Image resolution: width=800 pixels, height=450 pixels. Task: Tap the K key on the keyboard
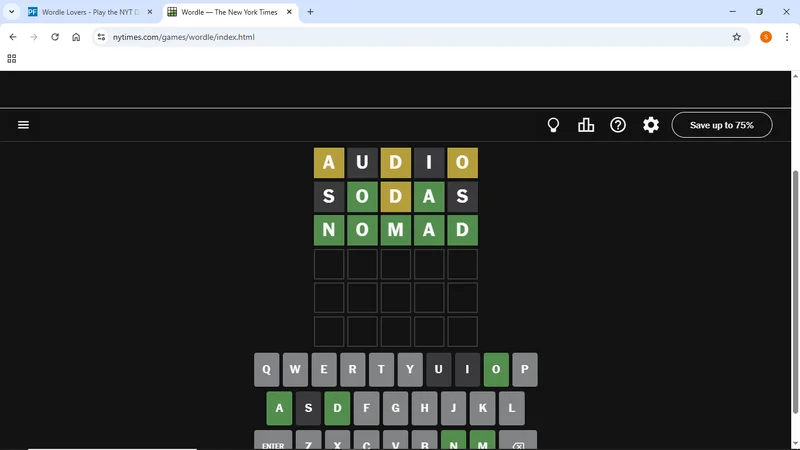coord(482,408)
